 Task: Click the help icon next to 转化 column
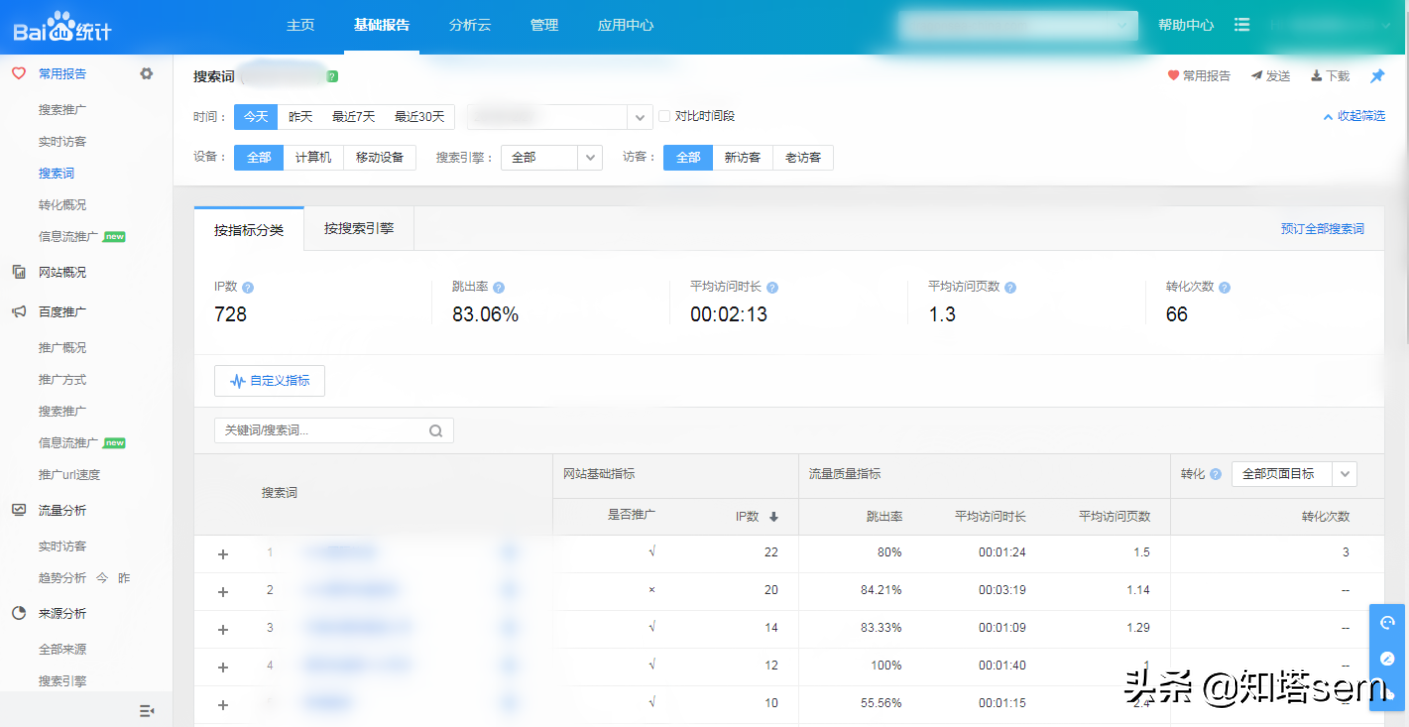[1215, 474]
